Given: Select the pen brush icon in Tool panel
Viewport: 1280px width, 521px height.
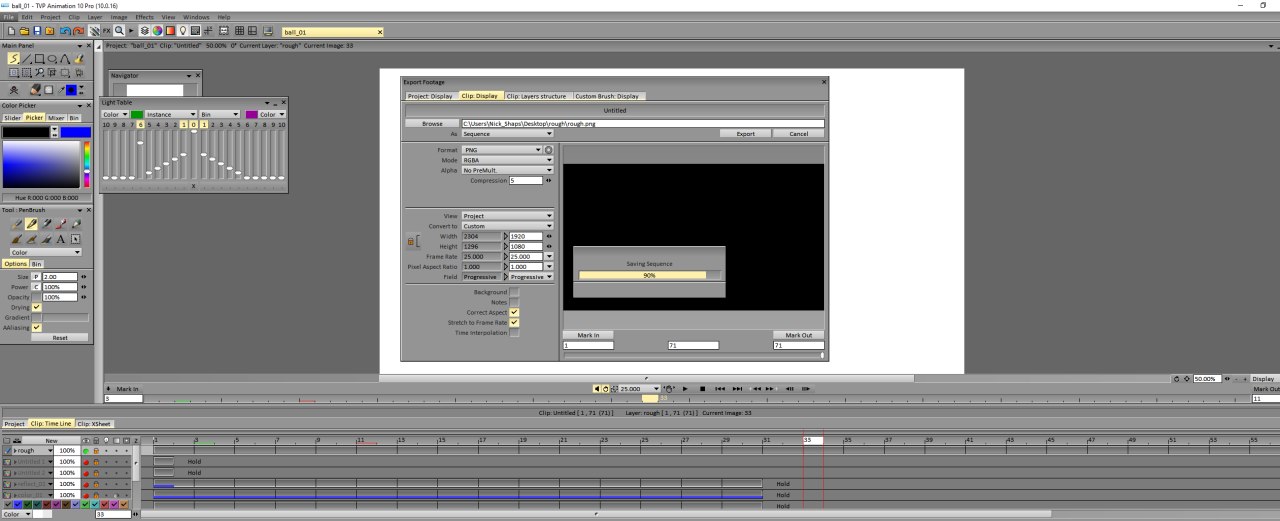Looking at the screenshot, I should click(x=31, y=224).
